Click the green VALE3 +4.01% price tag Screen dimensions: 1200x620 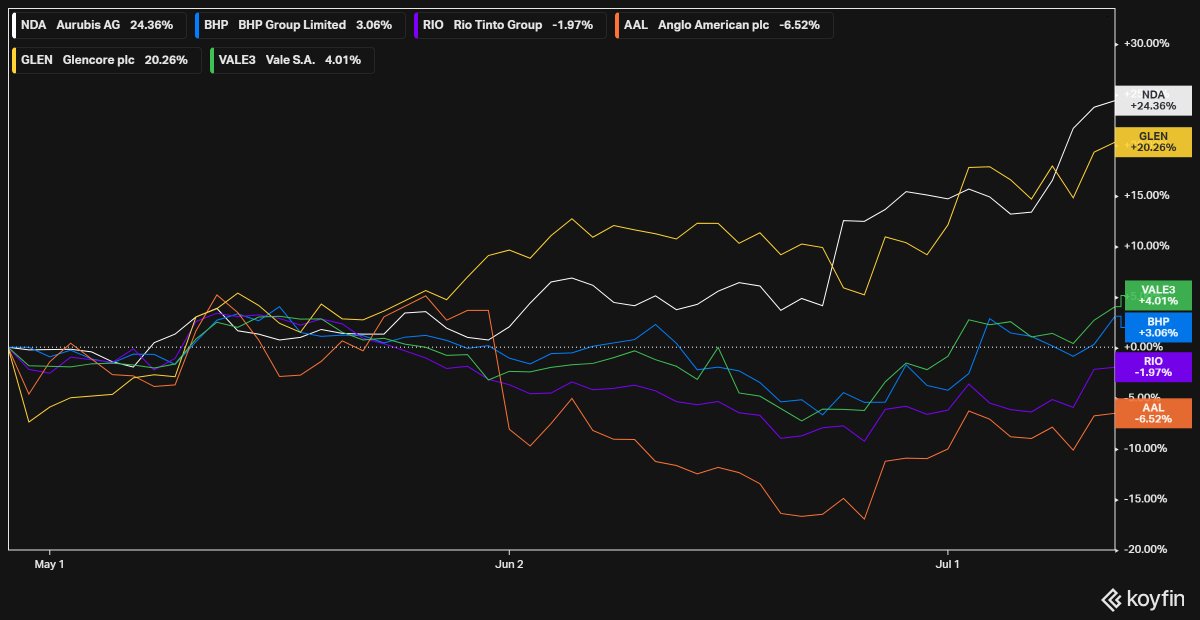1158,294
